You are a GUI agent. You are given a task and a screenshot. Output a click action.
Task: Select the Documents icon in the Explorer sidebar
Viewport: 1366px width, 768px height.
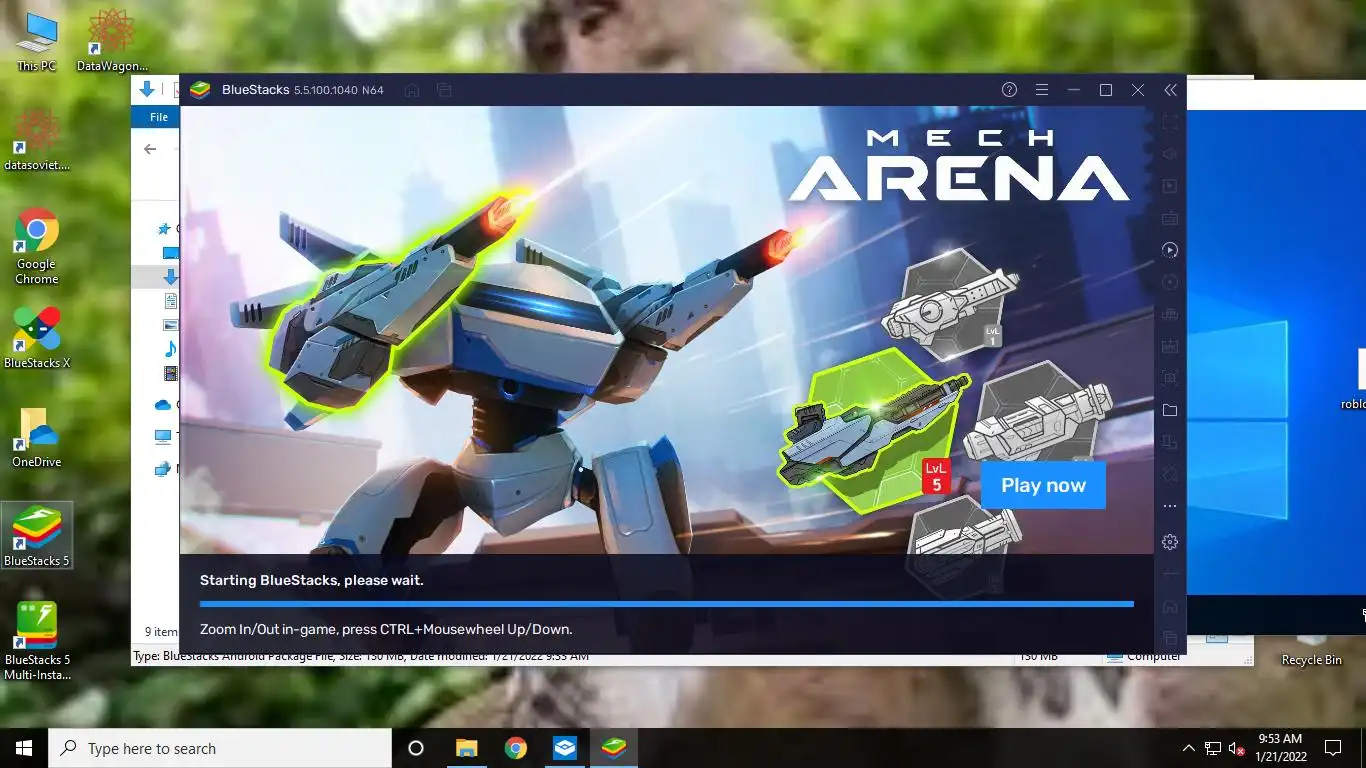171,301
